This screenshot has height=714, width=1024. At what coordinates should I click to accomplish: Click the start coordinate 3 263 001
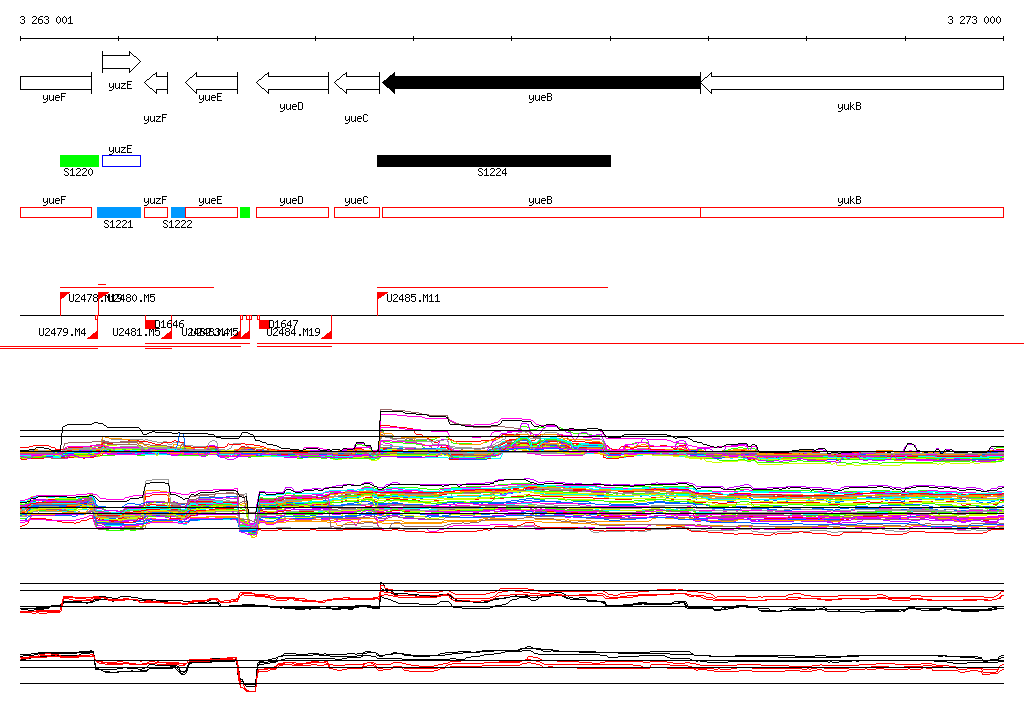pos(46,20)
